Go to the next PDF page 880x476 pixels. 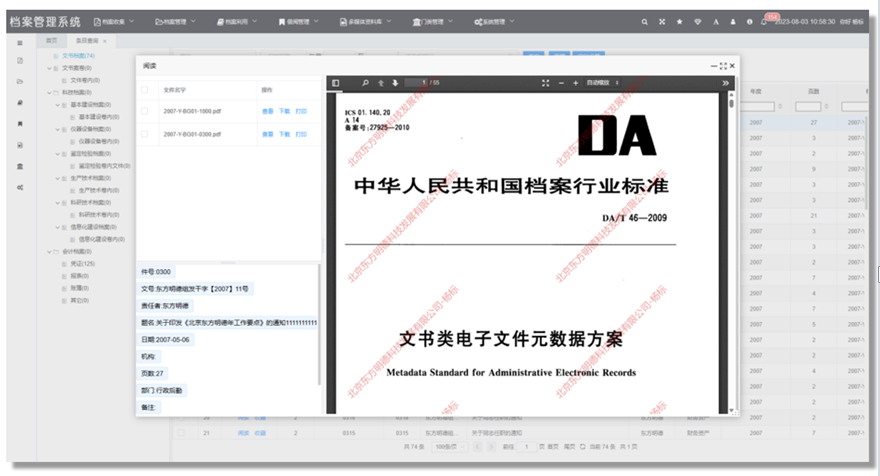point(395,83)
